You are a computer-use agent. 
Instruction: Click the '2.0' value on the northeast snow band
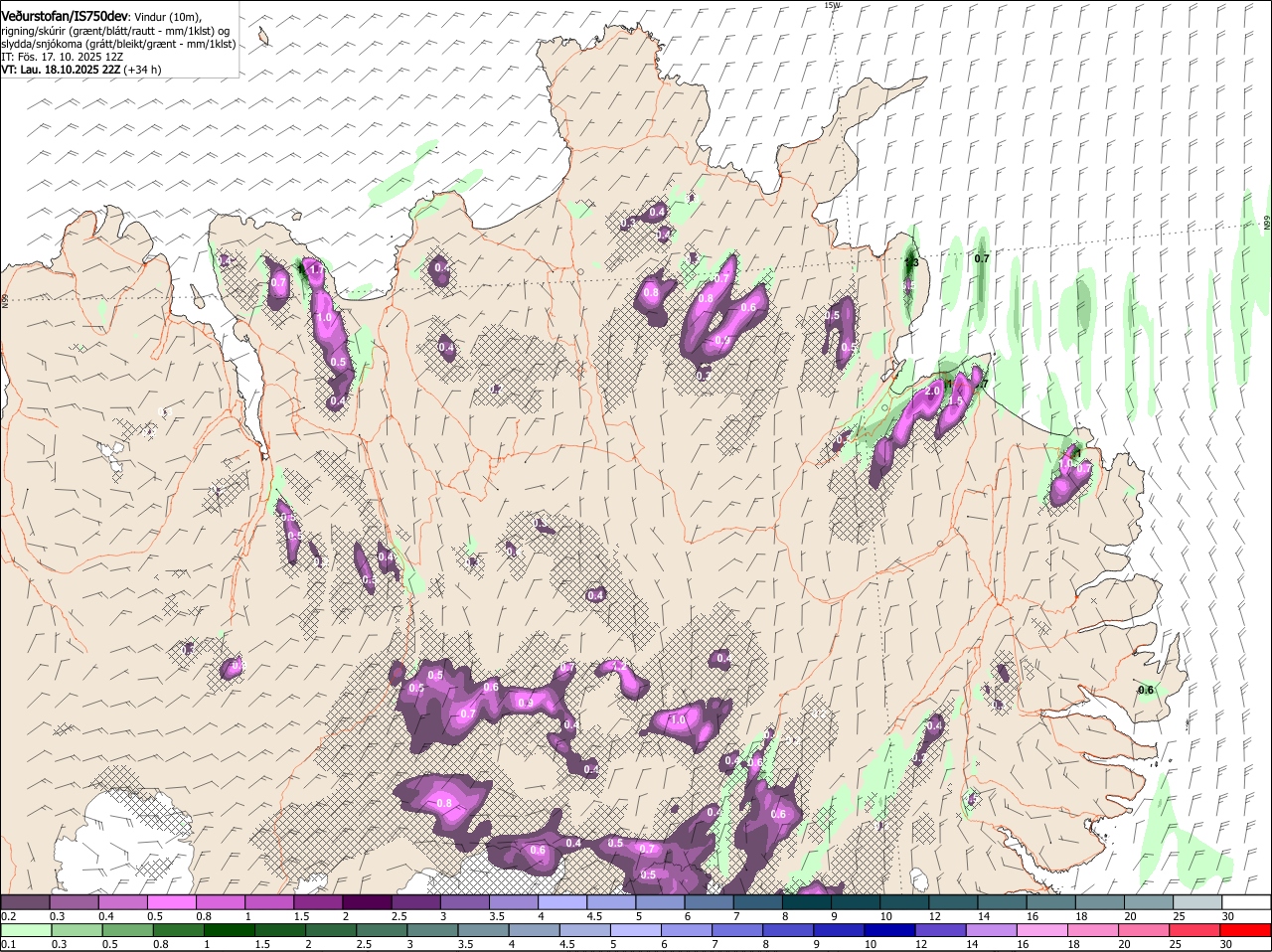(x=932, y=392)
